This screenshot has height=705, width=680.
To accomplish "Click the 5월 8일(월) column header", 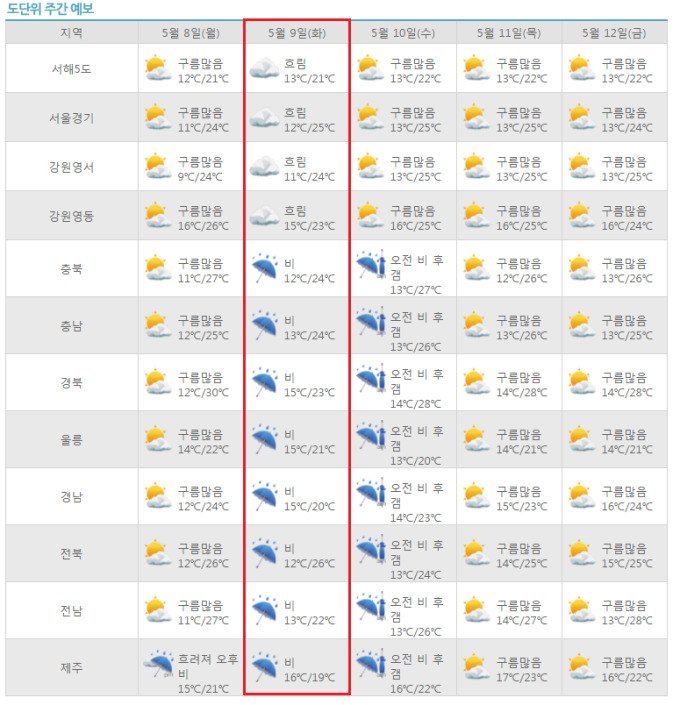I will [x=191, y=33].
